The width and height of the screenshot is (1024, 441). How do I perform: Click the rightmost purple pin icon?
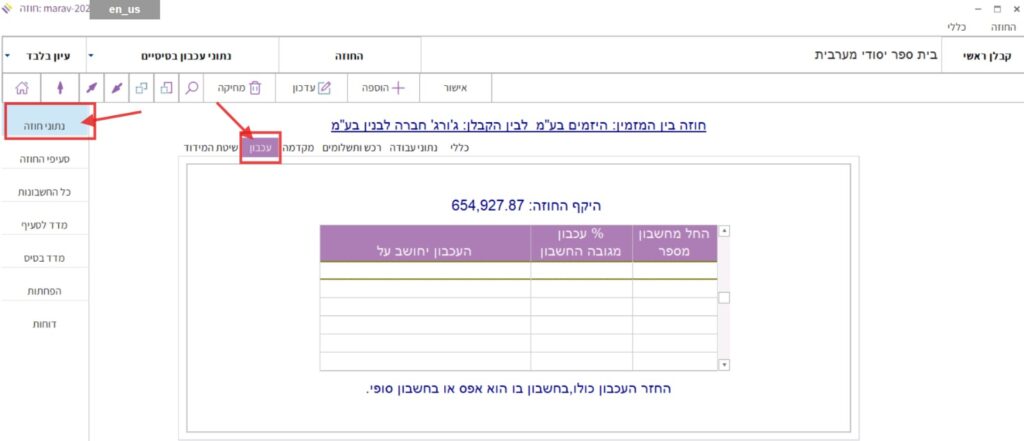pos(117,88)
